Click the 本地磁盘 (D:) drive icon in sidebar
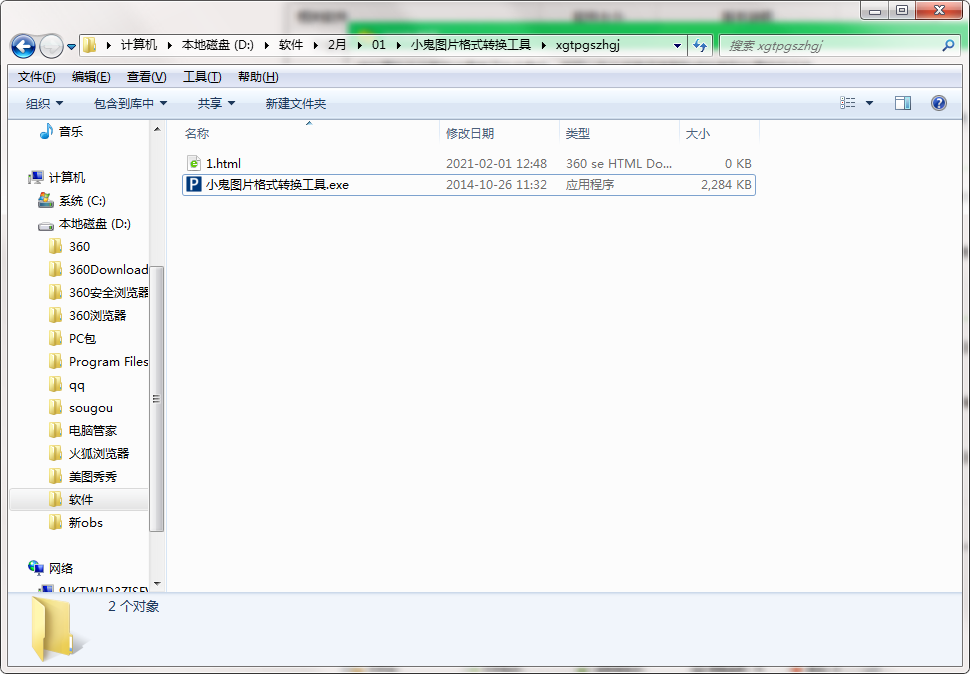 pyautogui.click(x=46, y=224)
